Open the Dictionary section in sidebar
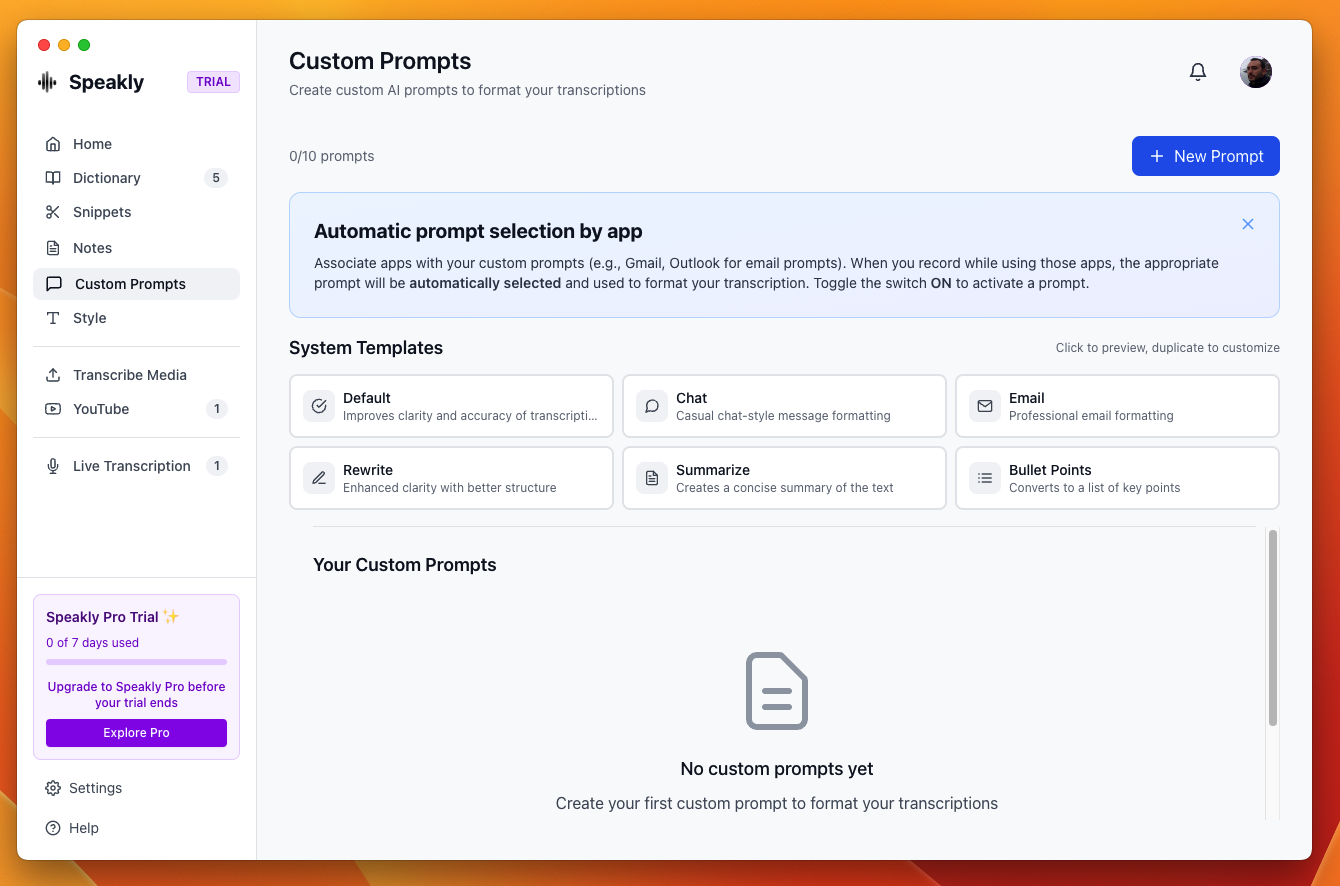The height and width of the screenshot is (886, 1340). [105, 178]
